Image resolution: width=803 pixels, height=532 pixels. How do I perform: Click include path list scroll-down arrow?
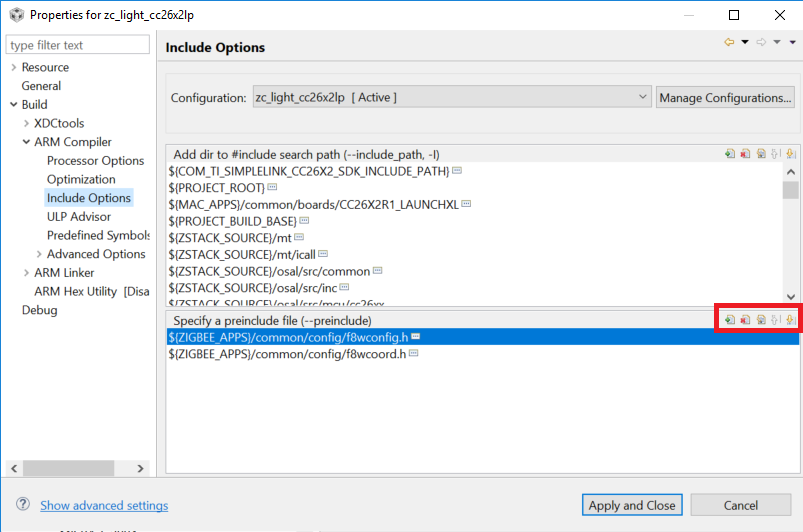(791, 296)
